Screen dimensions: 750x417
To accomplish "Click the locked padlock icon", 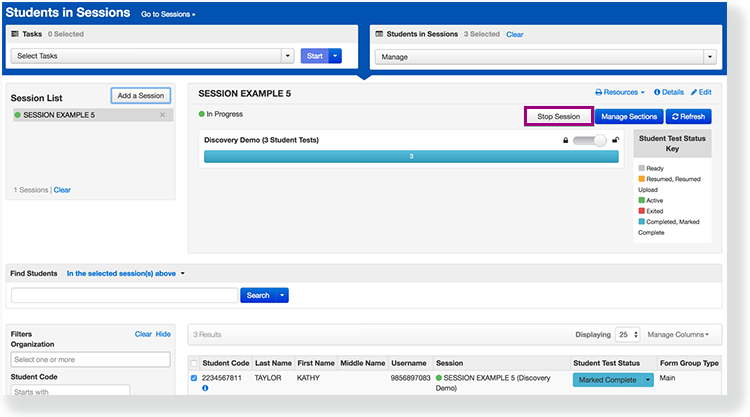I will click(x=565, y=140).
